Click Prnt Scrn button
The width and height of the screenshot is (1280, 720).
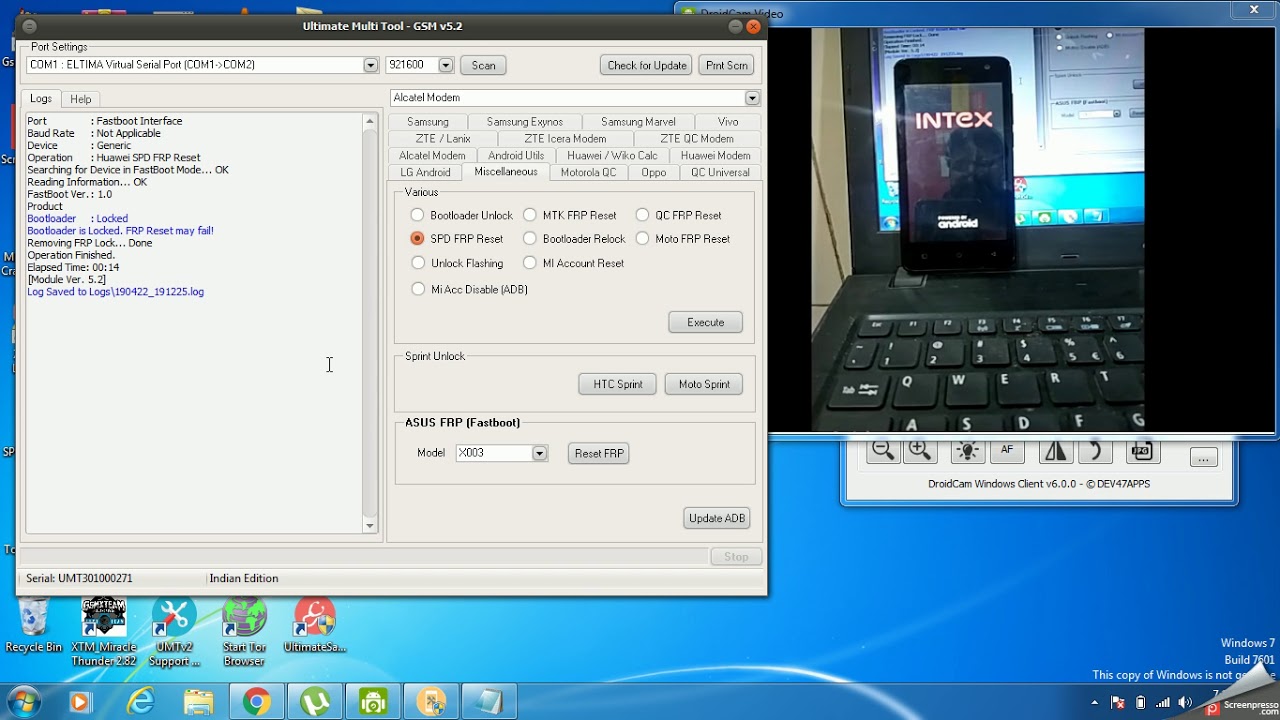click(726, 65)
